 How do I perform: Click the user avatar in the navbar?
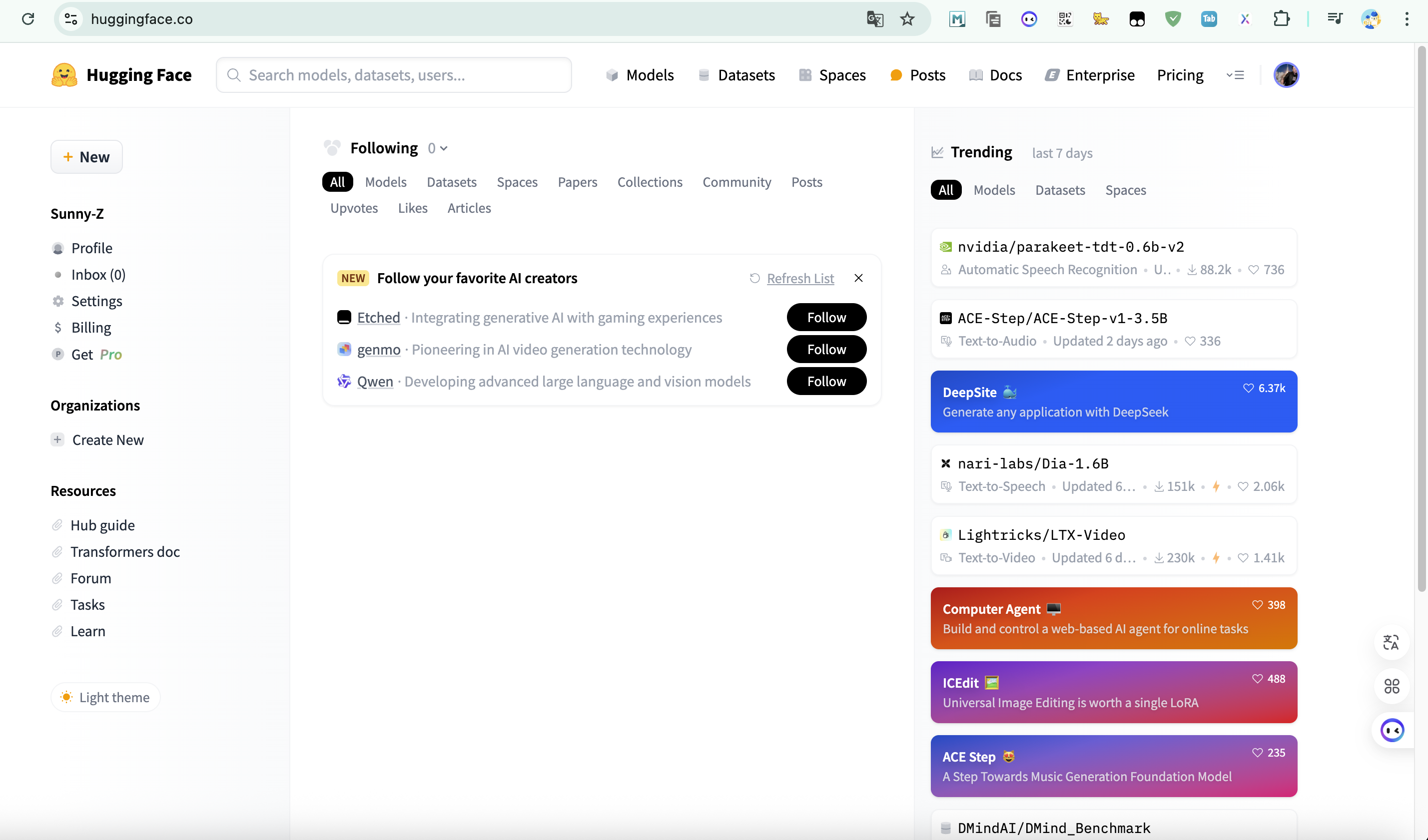coord(1286,75)
